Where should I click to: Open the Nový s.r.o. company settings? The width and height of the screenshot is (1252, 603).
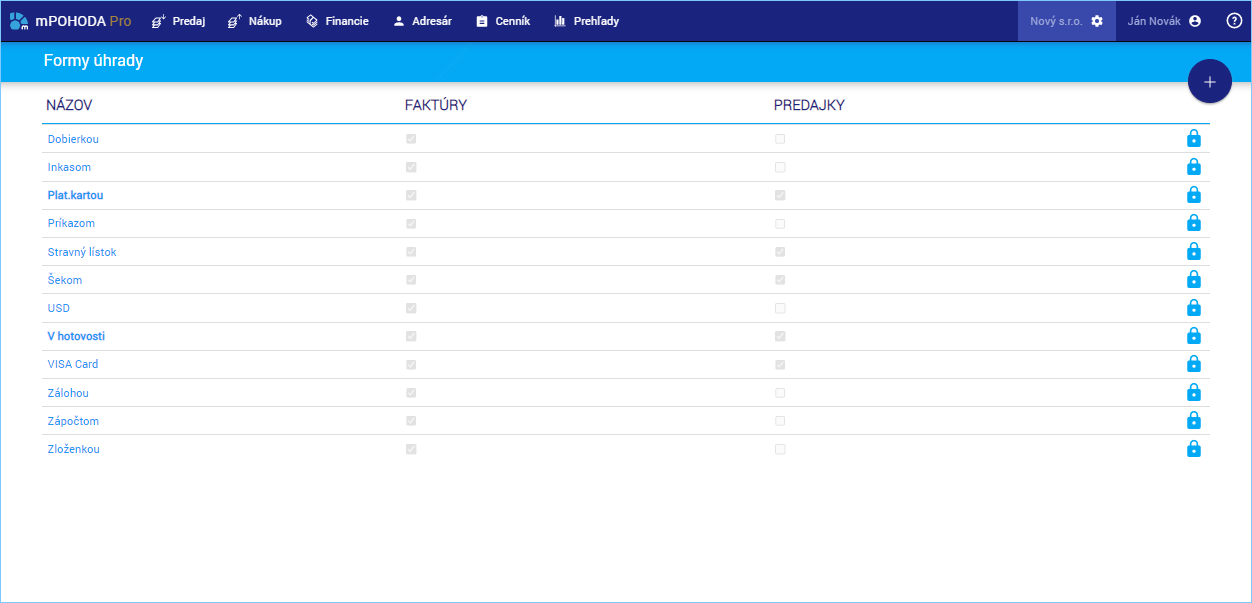(x=1066, y=21)
